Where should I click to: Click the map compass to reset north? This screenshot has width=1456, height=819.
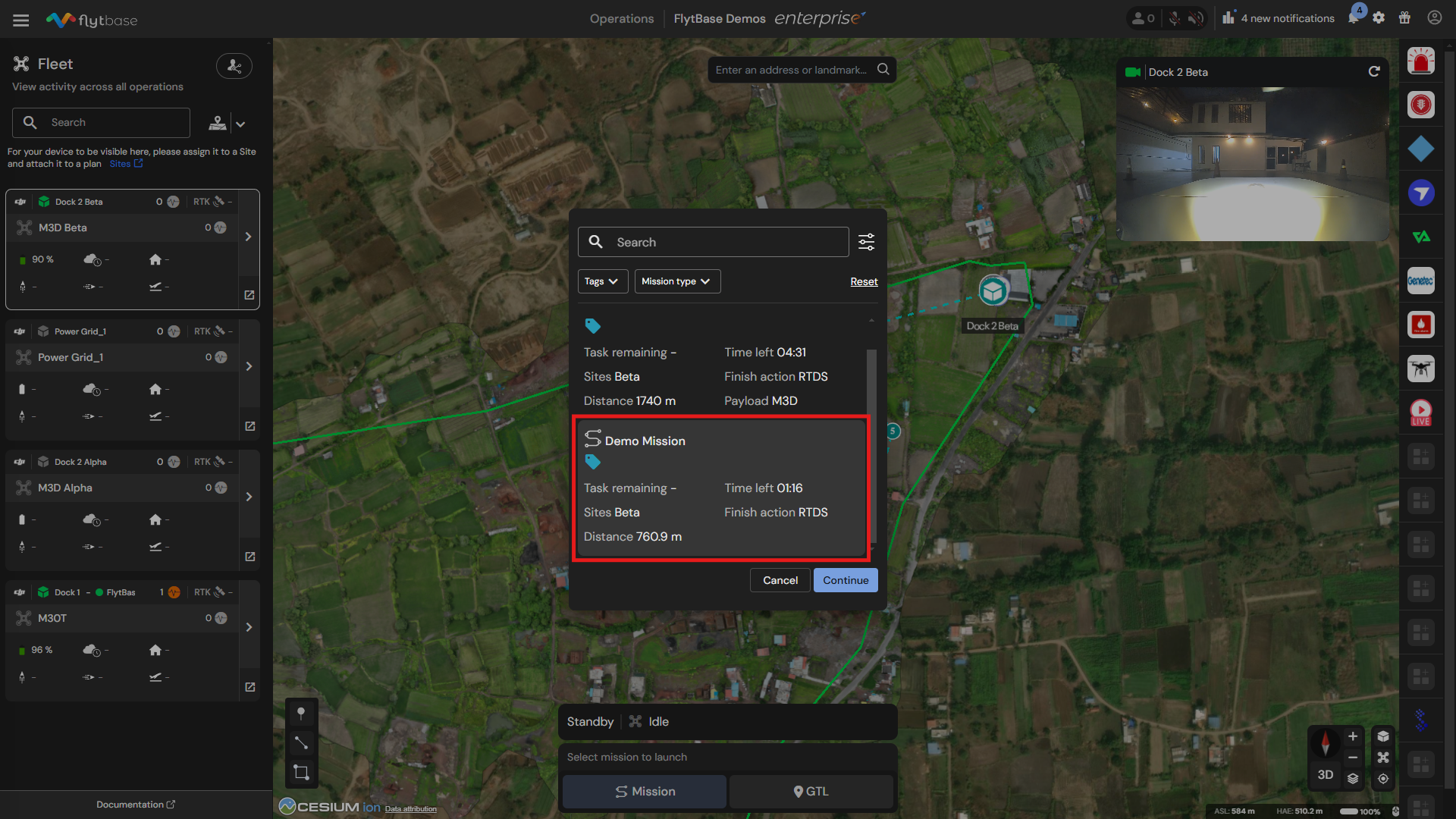tap(1325, 742)
